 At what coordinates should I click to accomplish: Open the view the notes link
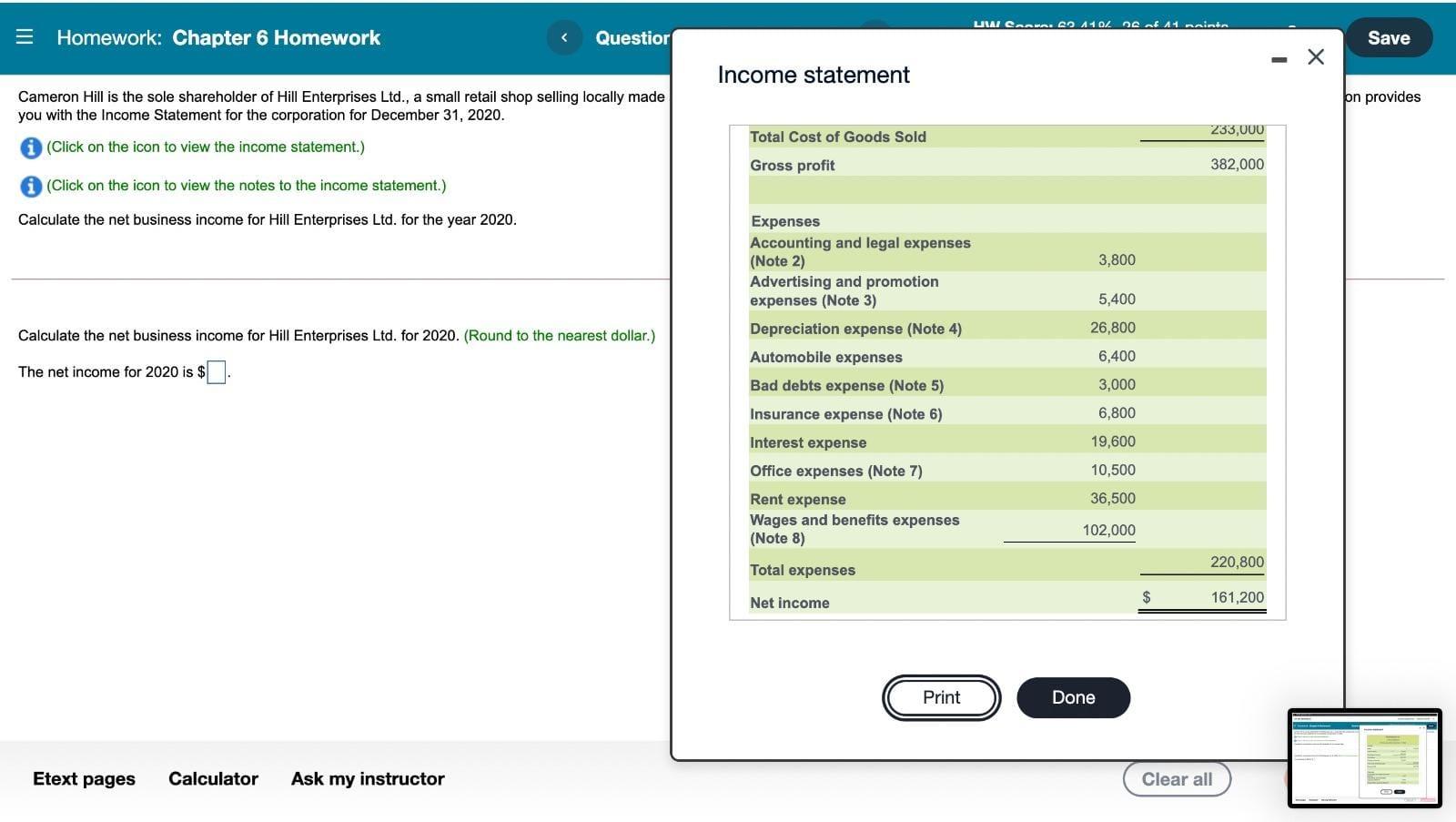(247, 185)
